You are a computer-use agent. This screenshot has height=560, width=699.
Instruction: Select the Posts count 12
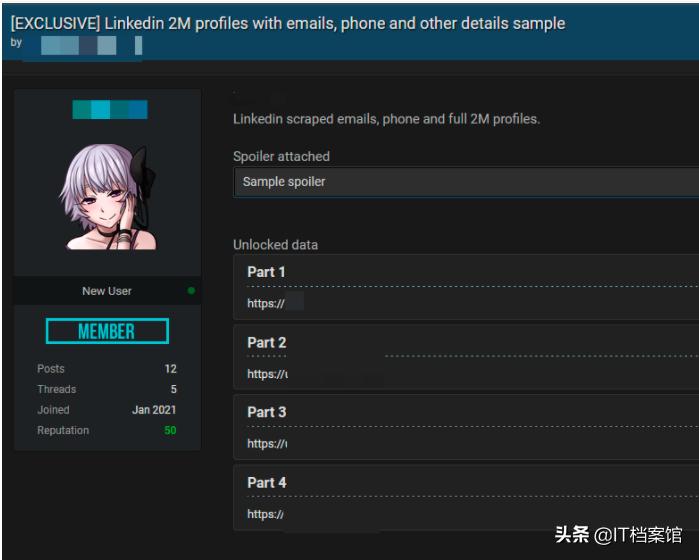tap(171, 369)
